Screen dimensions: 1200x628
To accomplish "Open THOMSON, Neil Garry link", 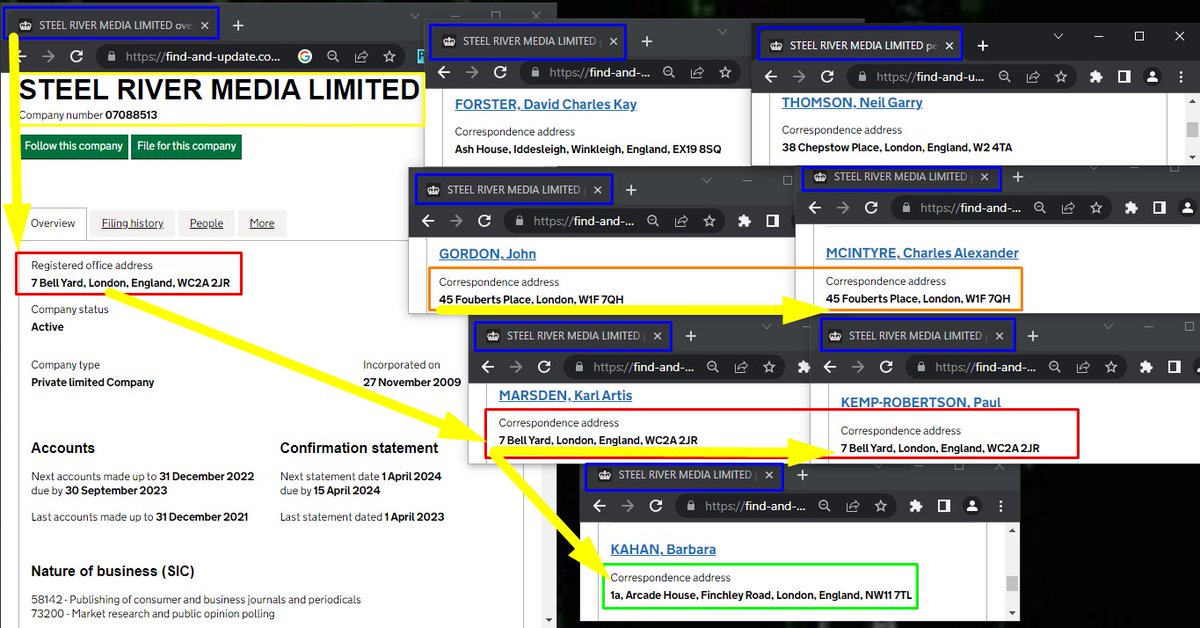I will [852, 102].
